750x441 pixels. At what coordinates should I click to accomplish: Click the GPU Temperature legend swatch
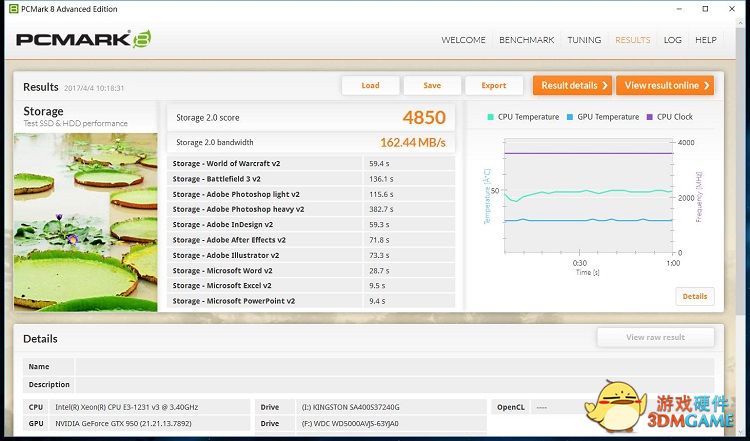[570, 117]
